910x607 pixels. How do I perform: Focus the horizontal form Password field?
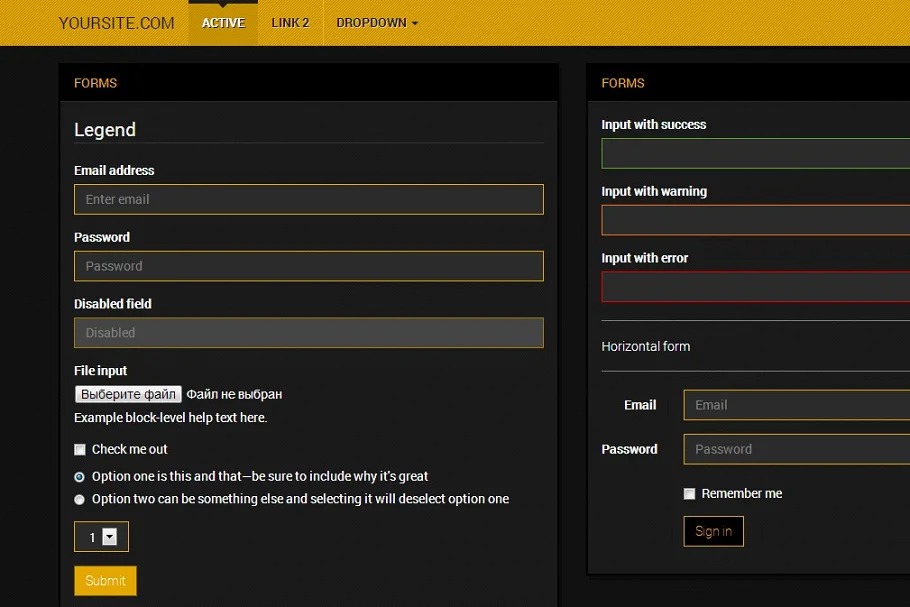(x=795, y=449)
